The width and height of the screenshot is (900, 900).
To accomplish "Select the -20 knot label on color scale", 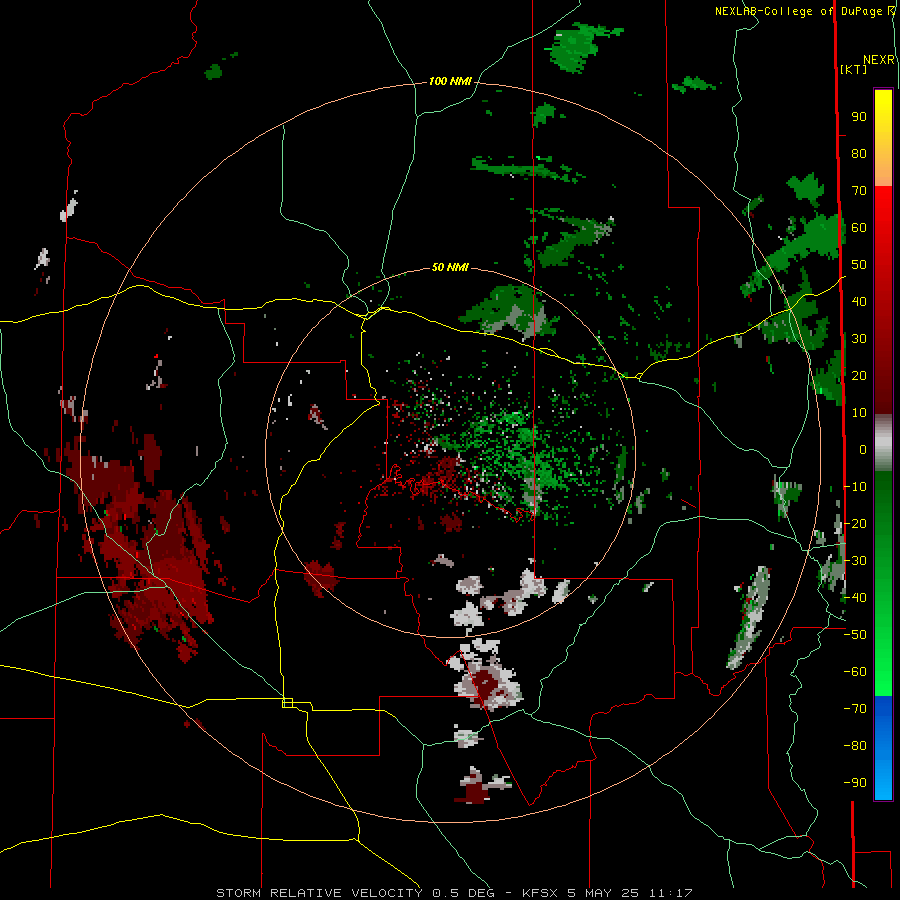I will [855, 524].
